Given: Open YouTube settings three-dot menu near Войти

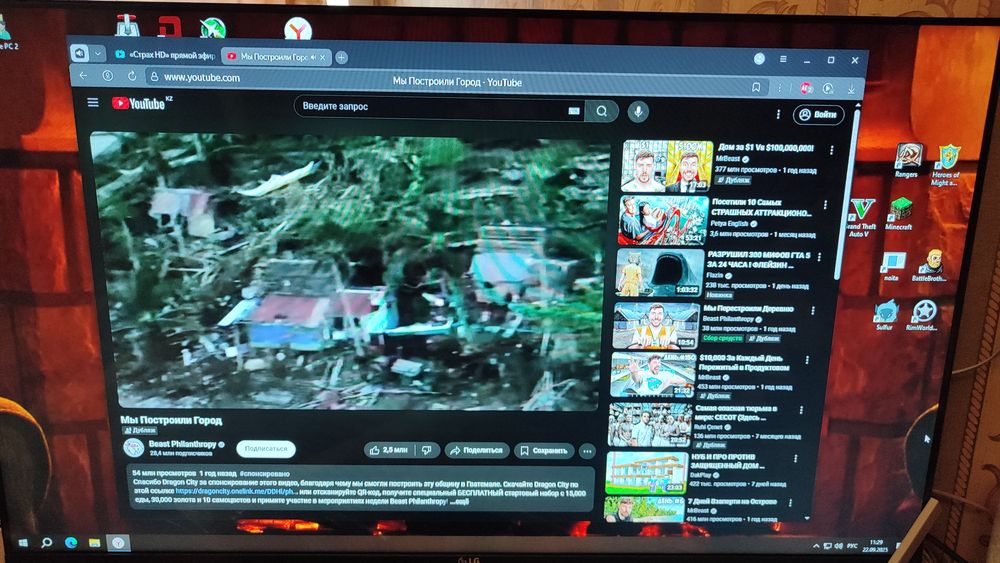Looking at the screenshot, I should tap(778, 114).
